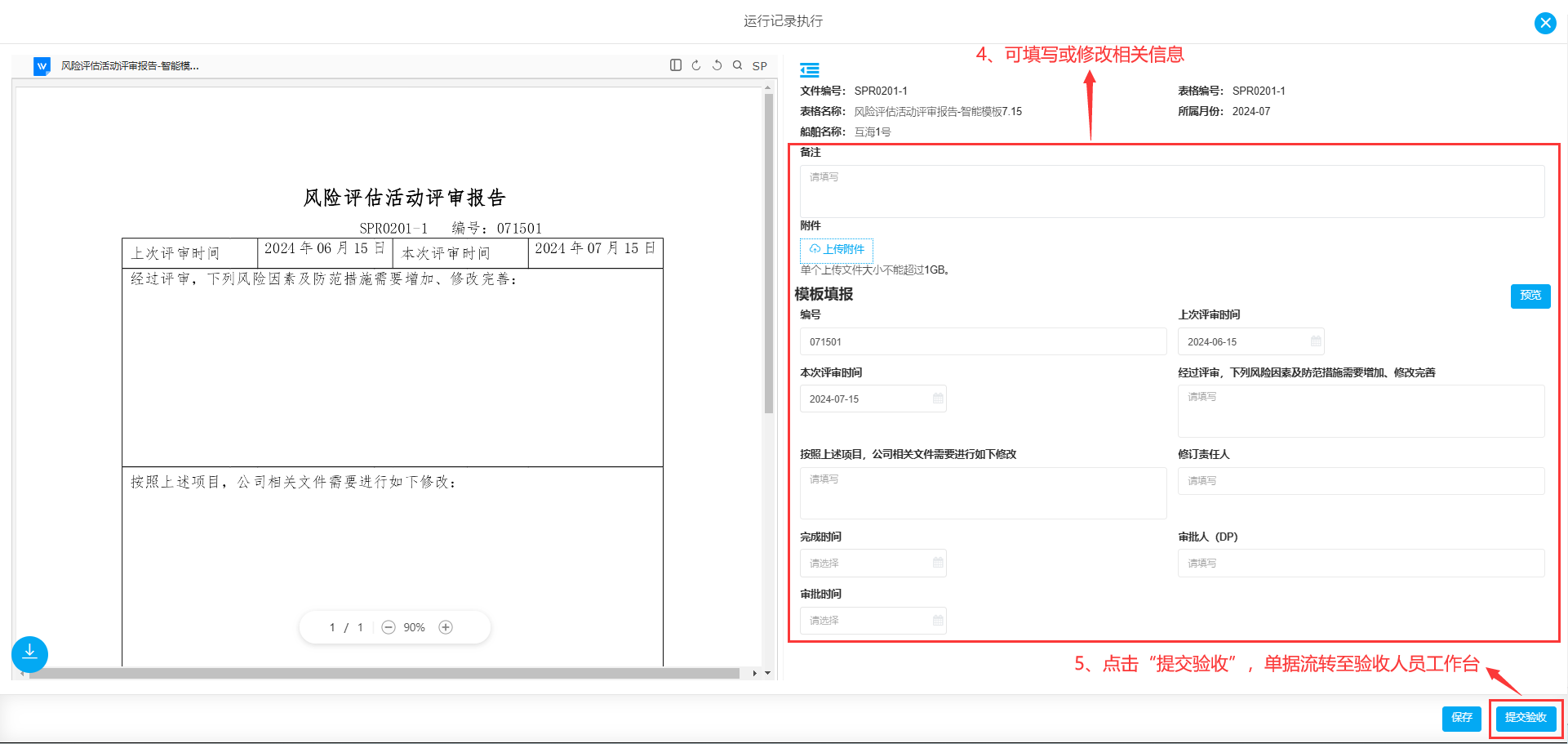Image resolution: width=1568 pixels, height=744 pixels.
Task: Click the 90% zoom level indicator
Action: coord(414,627)
